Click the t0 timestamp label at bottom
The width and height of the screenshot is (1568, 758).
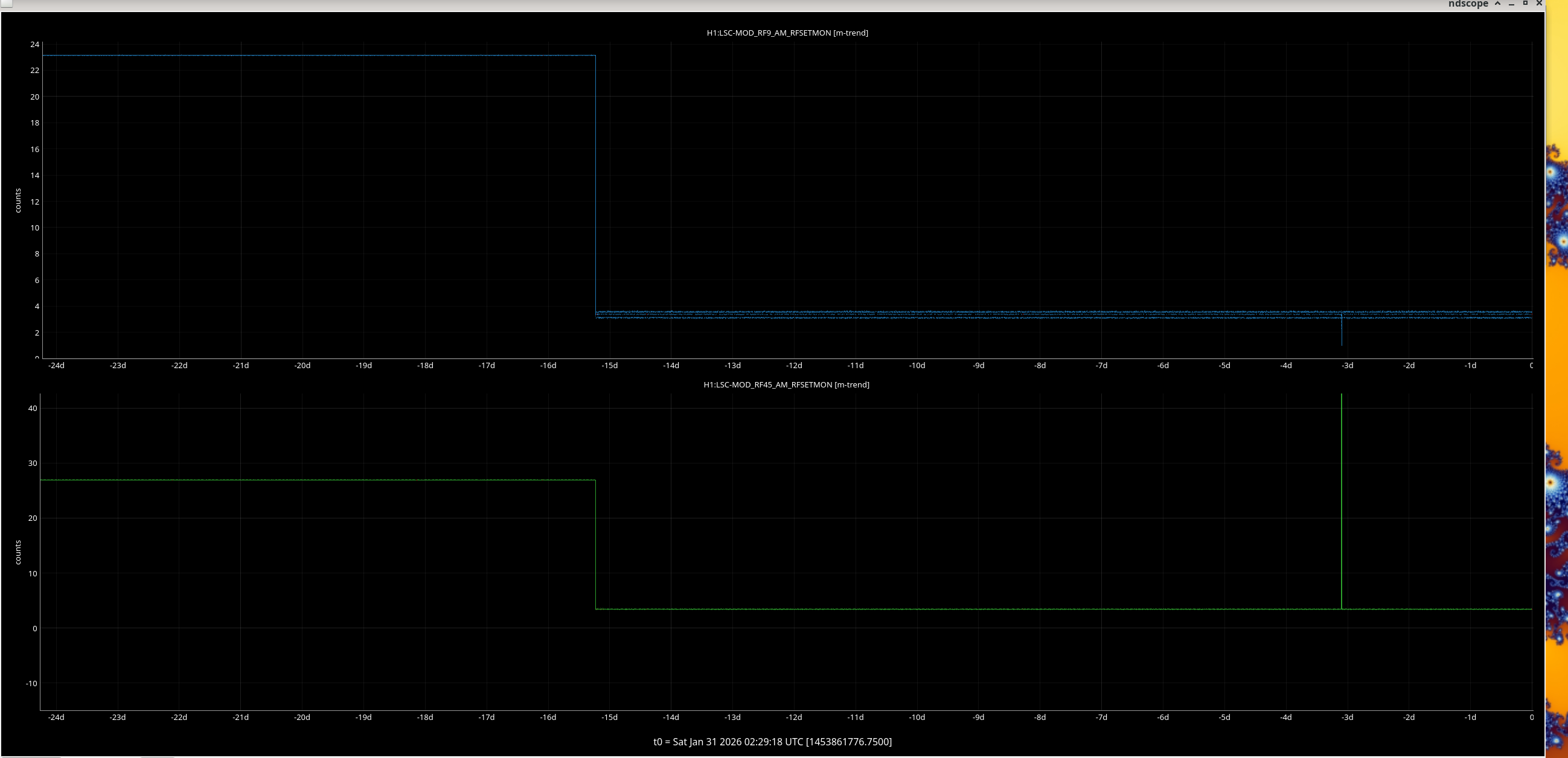click(x=772, y=742)
